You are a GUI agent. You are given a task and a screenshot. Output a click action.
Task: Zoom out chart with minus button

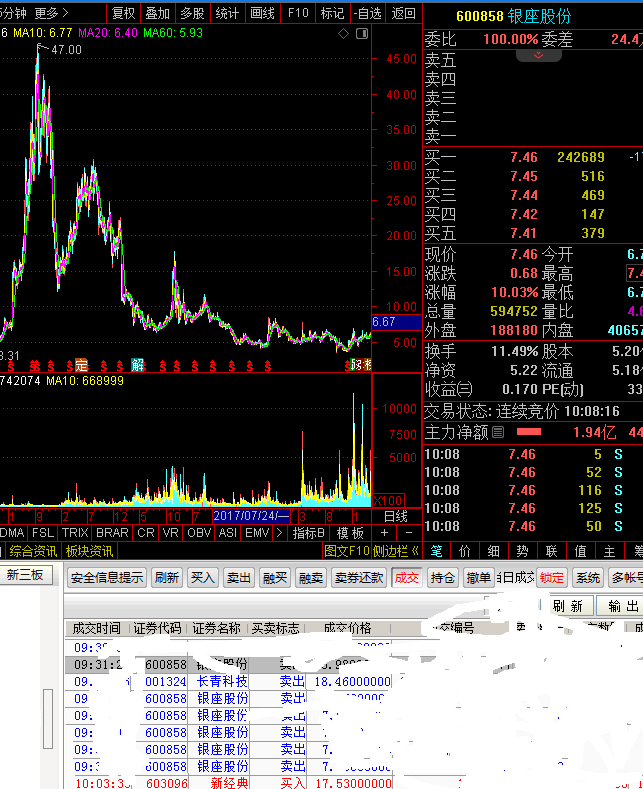click(x=409, y=532)
